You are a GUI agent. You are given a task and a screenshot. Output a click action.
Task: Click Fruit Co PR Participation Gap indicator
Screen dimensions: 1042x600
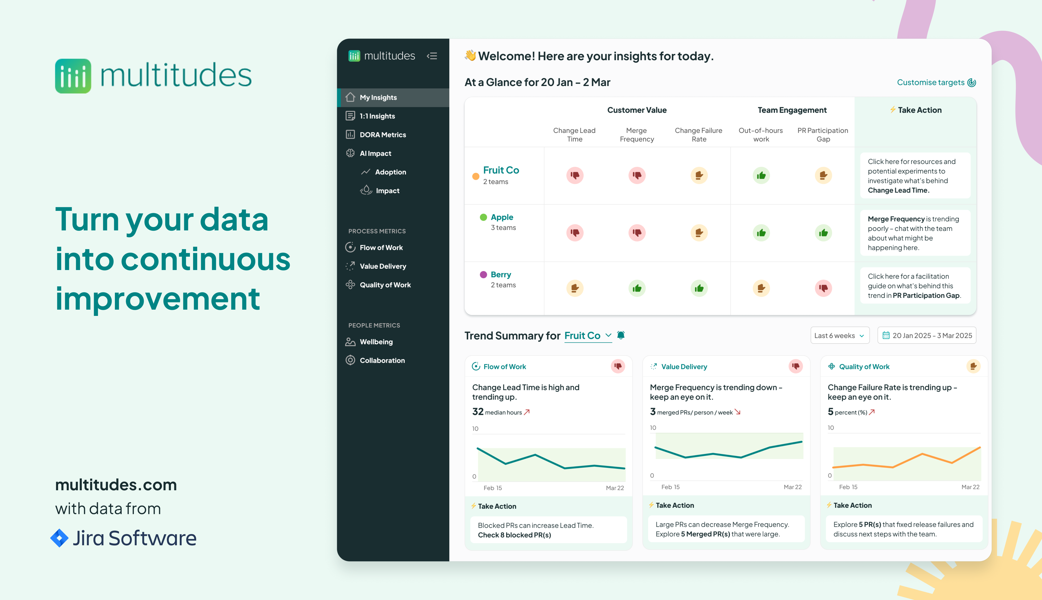pyautogui.click(x=823, y=175)
